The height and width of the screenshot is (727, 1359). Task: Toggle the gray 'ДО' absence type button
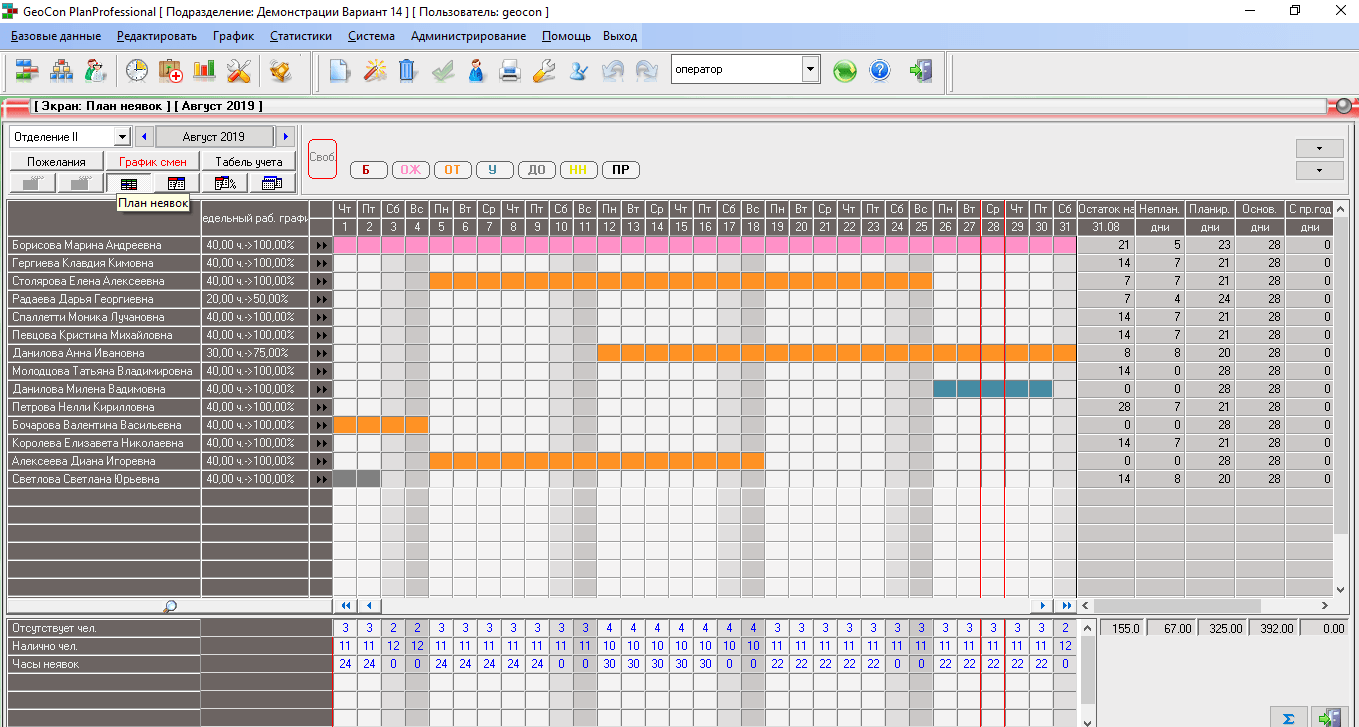[536, 170]
